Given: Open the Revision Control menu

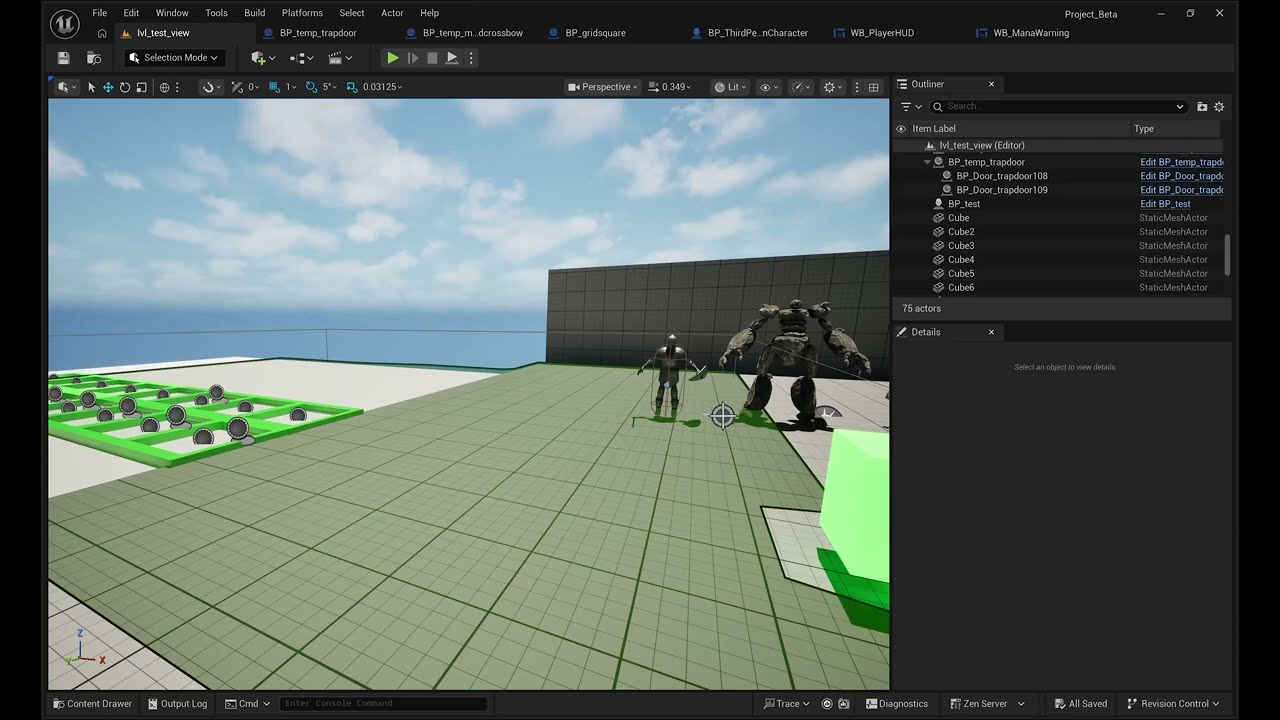Looking at the screenshot, I should (x=1173, y=704).
